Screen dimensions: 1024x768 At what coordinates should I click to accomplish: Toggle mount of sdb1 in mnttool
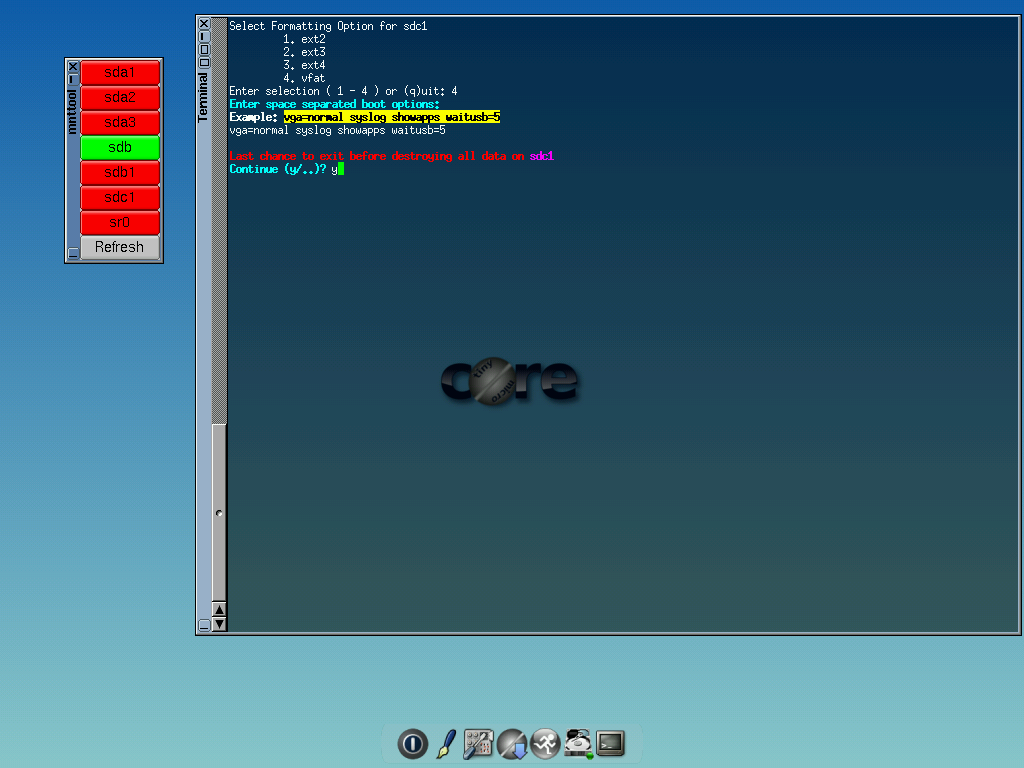point(120,172)
